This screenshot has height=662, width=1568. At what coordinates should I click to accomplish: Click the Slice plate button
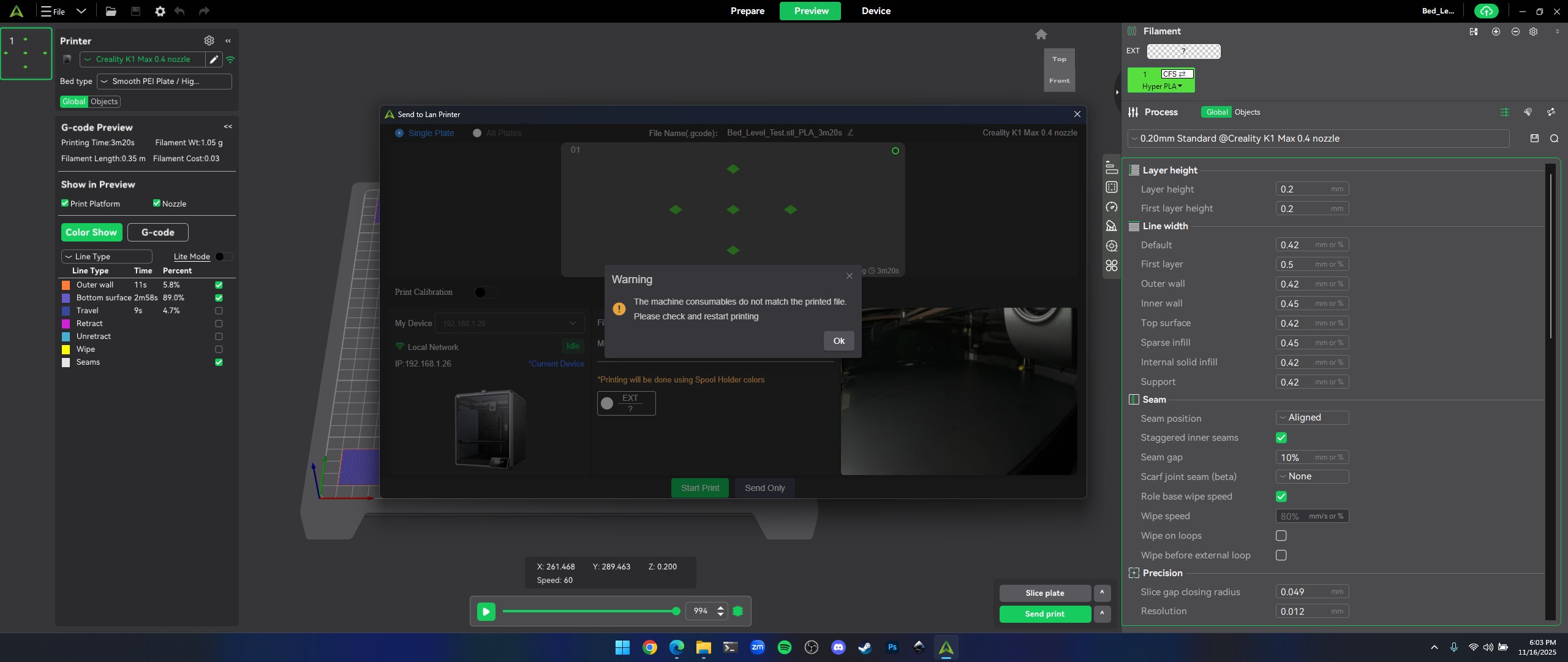(1044, 593)
